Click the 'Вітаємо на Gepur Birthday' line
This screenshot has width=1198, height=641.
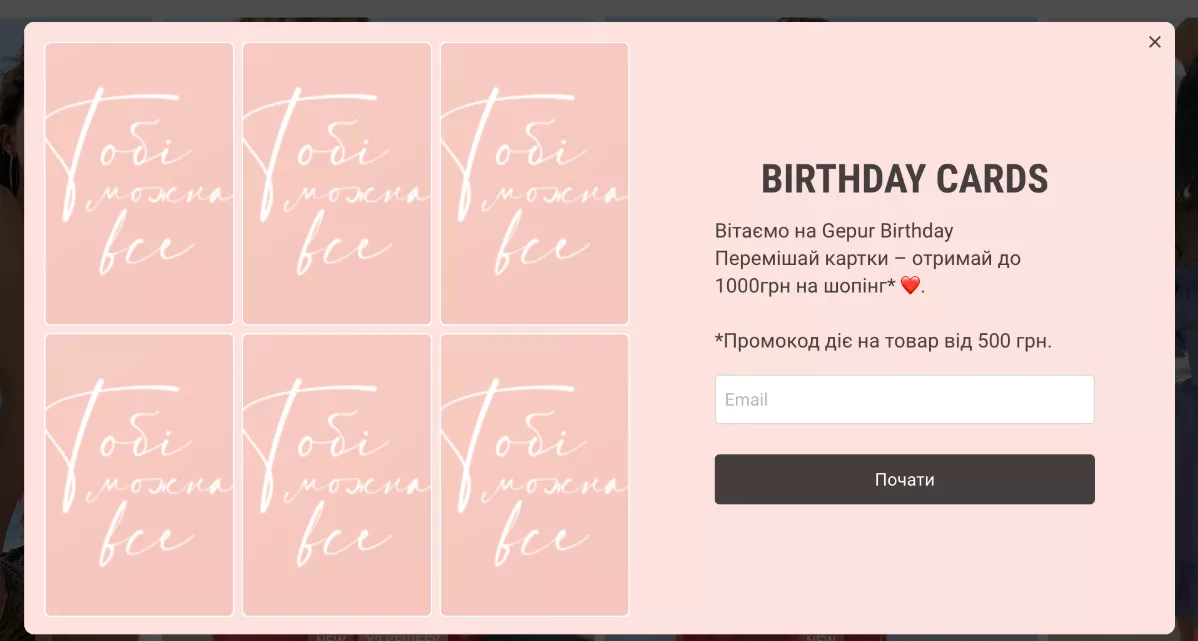834,231
